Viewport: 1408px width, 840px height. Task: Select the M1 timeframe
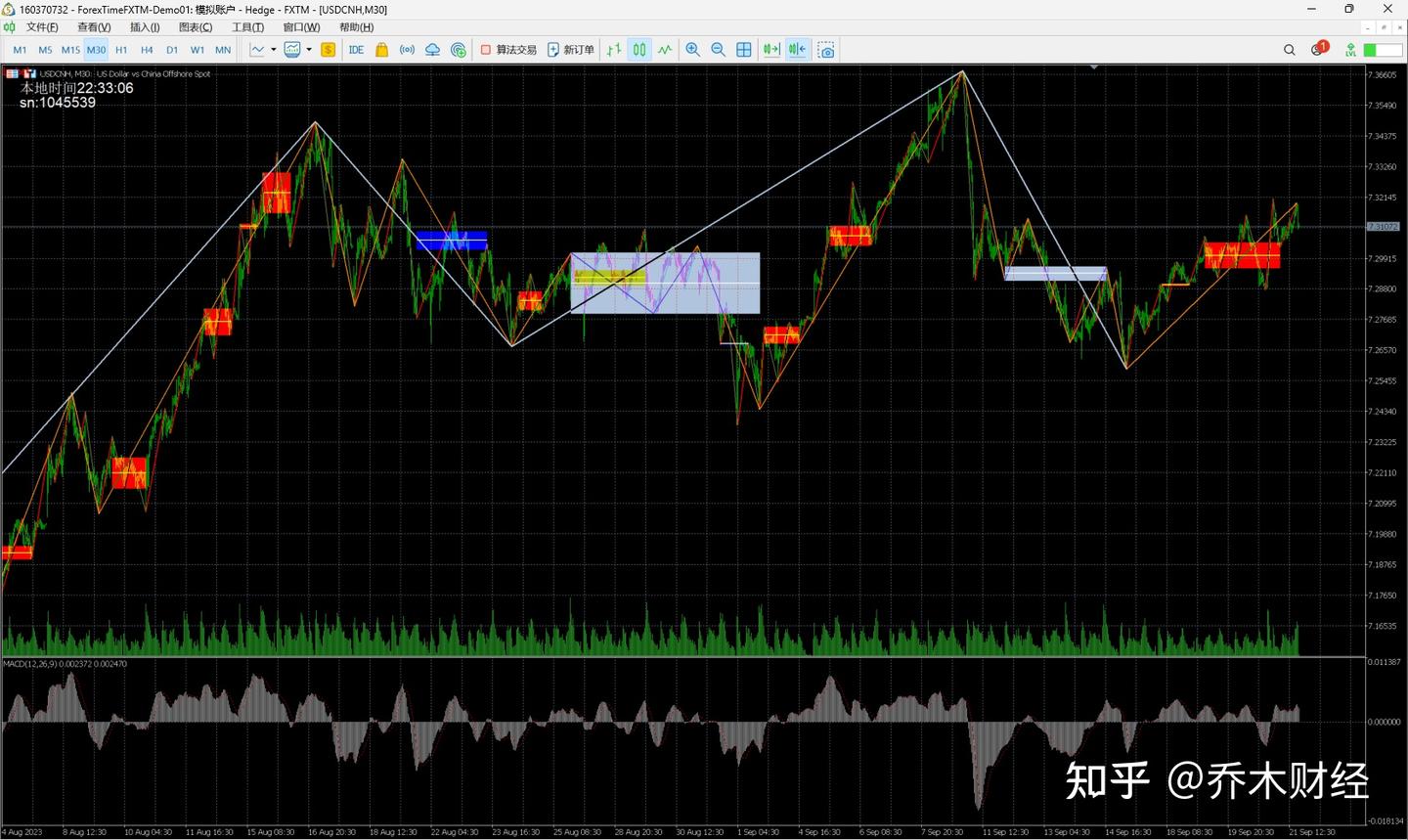click(20, 50)
